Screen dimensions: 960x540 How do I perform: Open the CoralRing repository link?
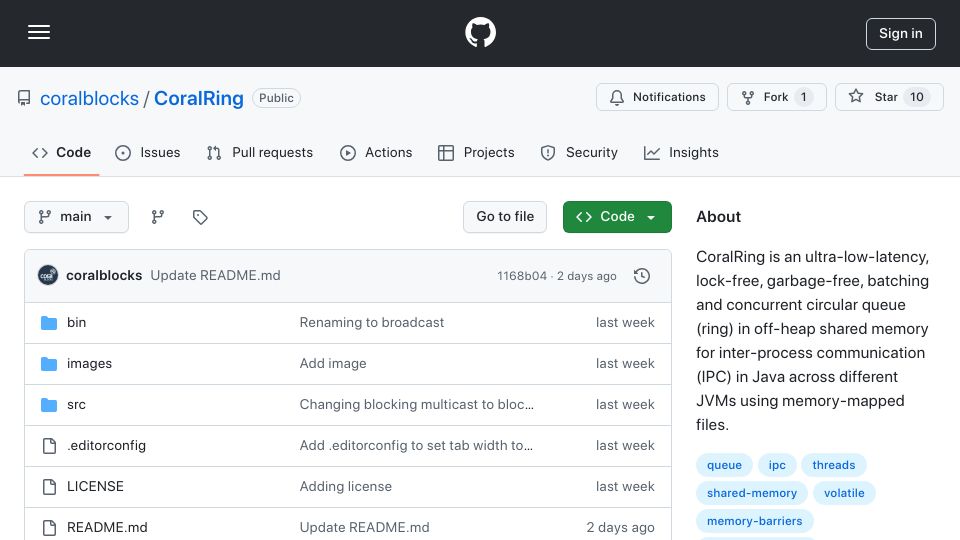[x=198, y=98]
